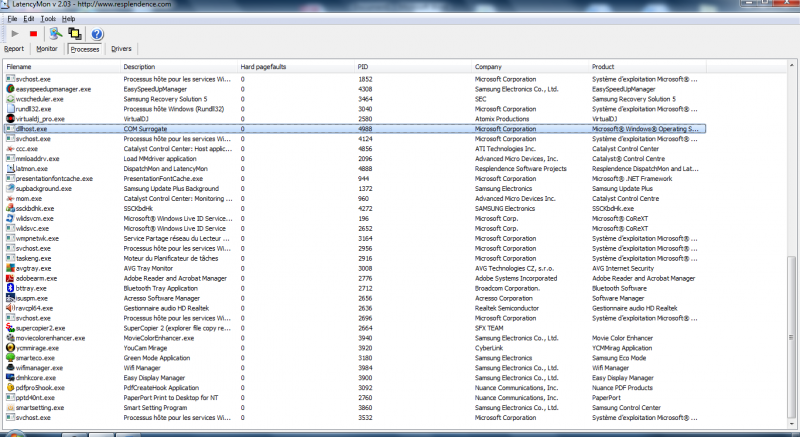This screenshot has height=437, width=800.
Task: Click the vertical scrollbar down arrow
Action: click(x=791, y=425)
